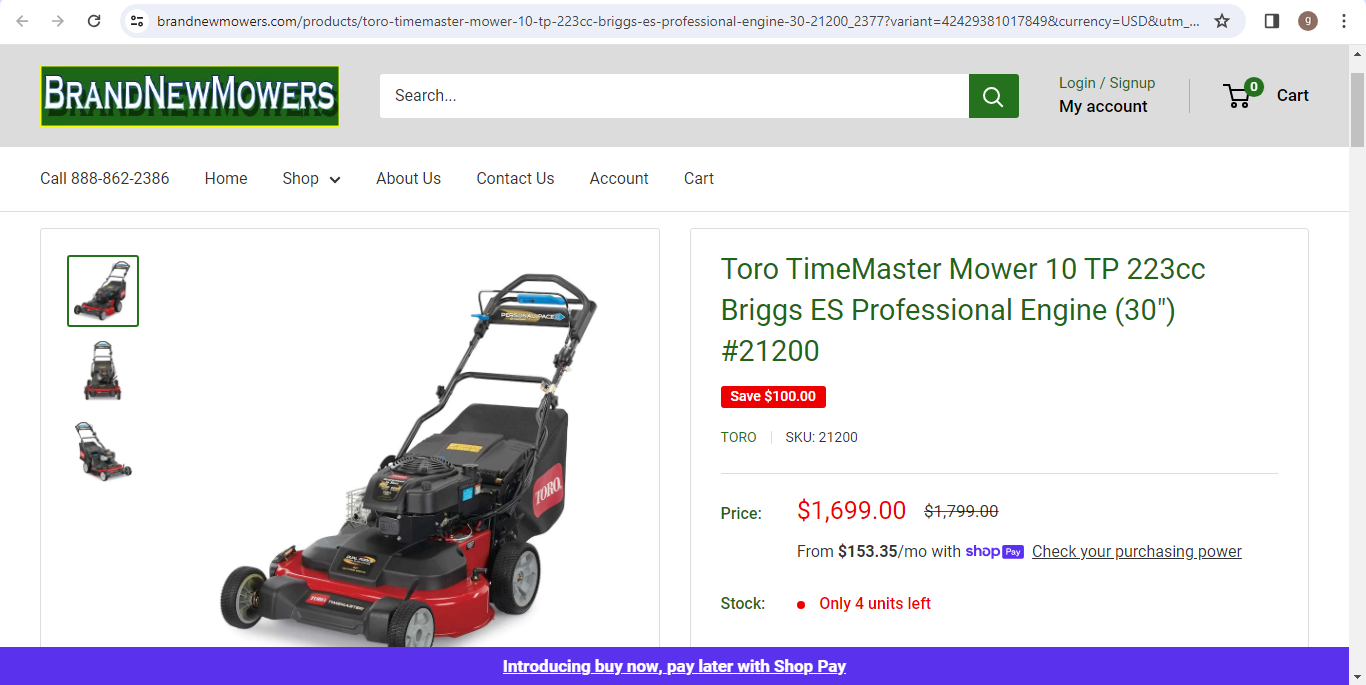
Task: Click the BrandNewMowers logo
Action: coord(190,96)
